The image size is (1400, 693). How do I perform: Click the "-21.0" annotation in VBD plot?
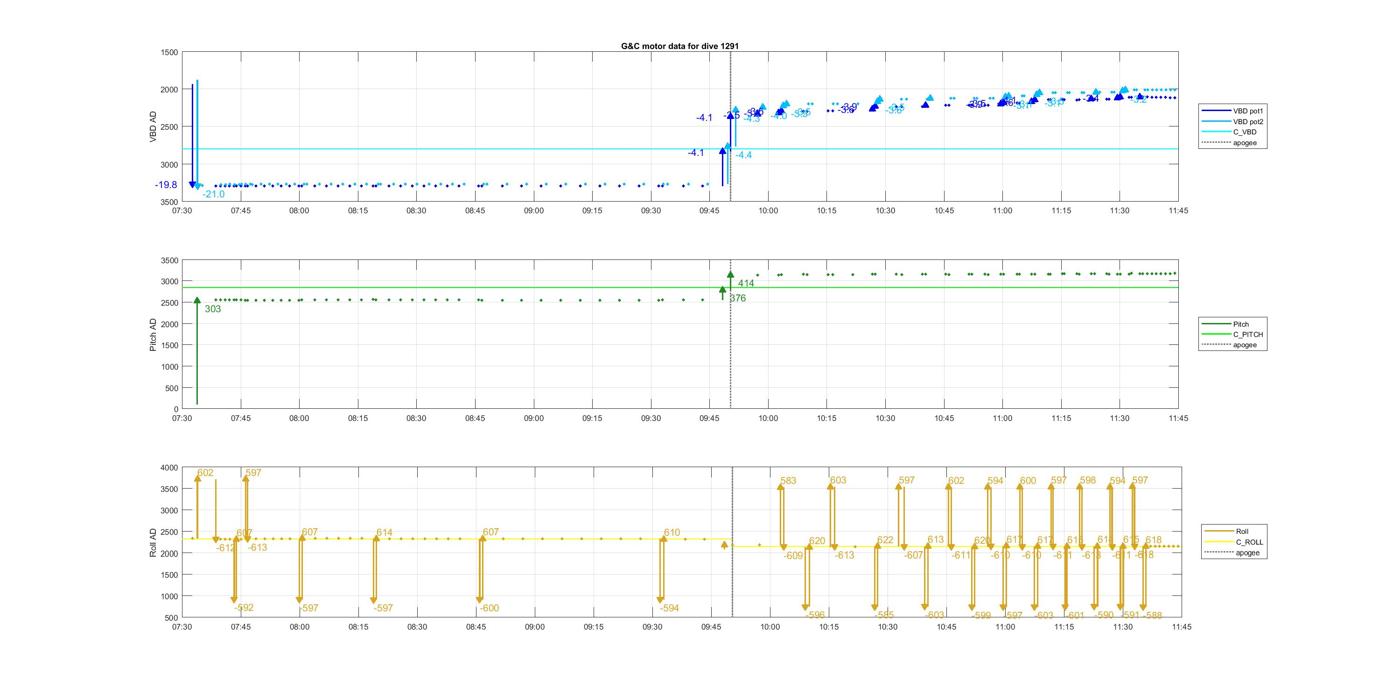pyautogui.click(x=213, y=194)
